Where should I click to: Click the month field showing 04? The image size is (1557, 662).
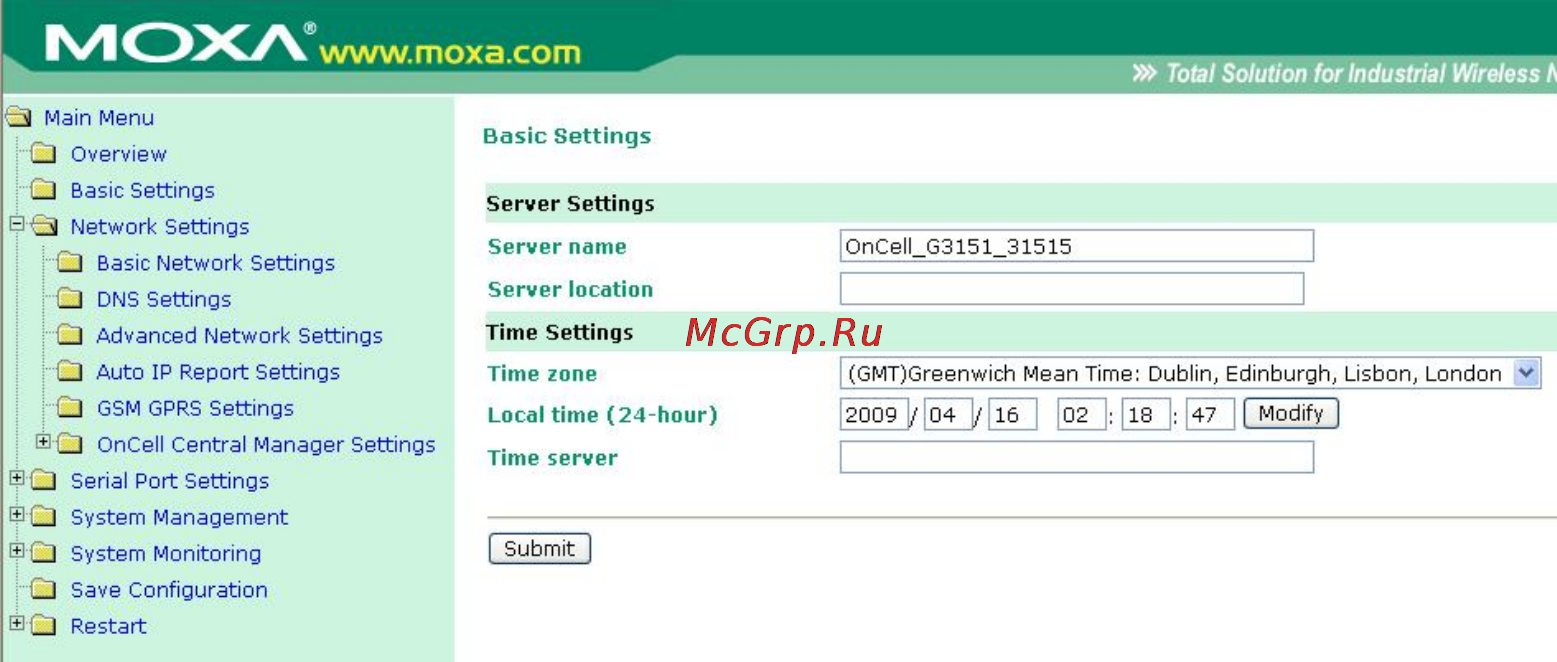coord(948,415)
